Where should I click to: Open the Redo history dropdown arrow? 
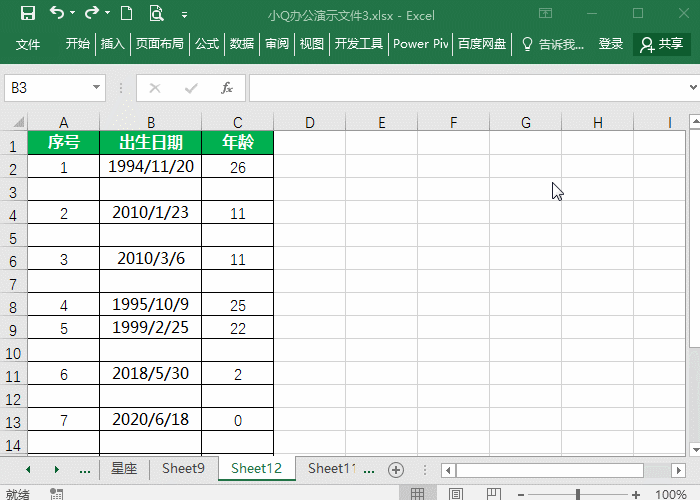tap(107, 13)
